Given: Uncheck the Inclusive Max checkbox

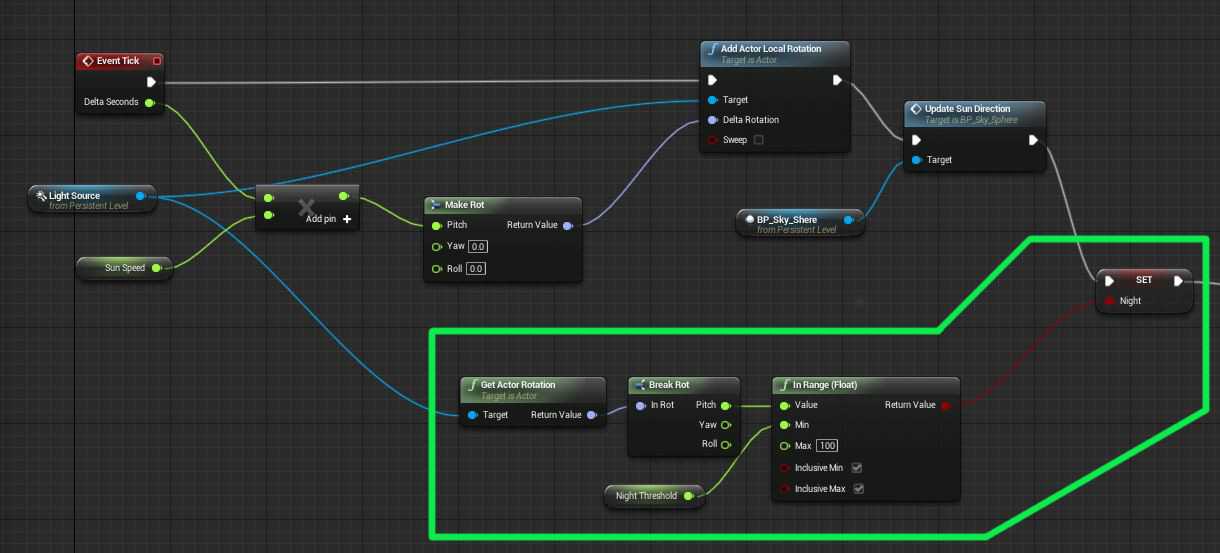Looking at the screenshot, I should tap(858, 489).
